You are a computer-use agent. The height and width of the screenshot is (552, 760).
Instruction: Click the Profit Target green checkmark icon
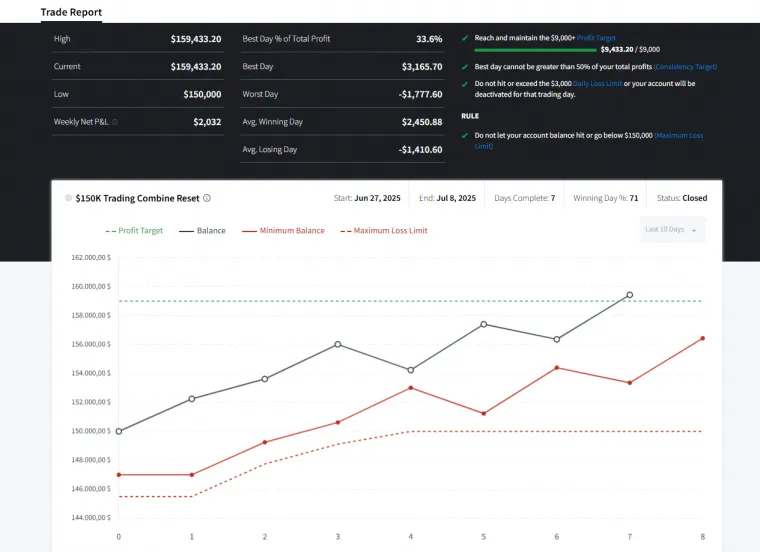(x=464, y=38)
